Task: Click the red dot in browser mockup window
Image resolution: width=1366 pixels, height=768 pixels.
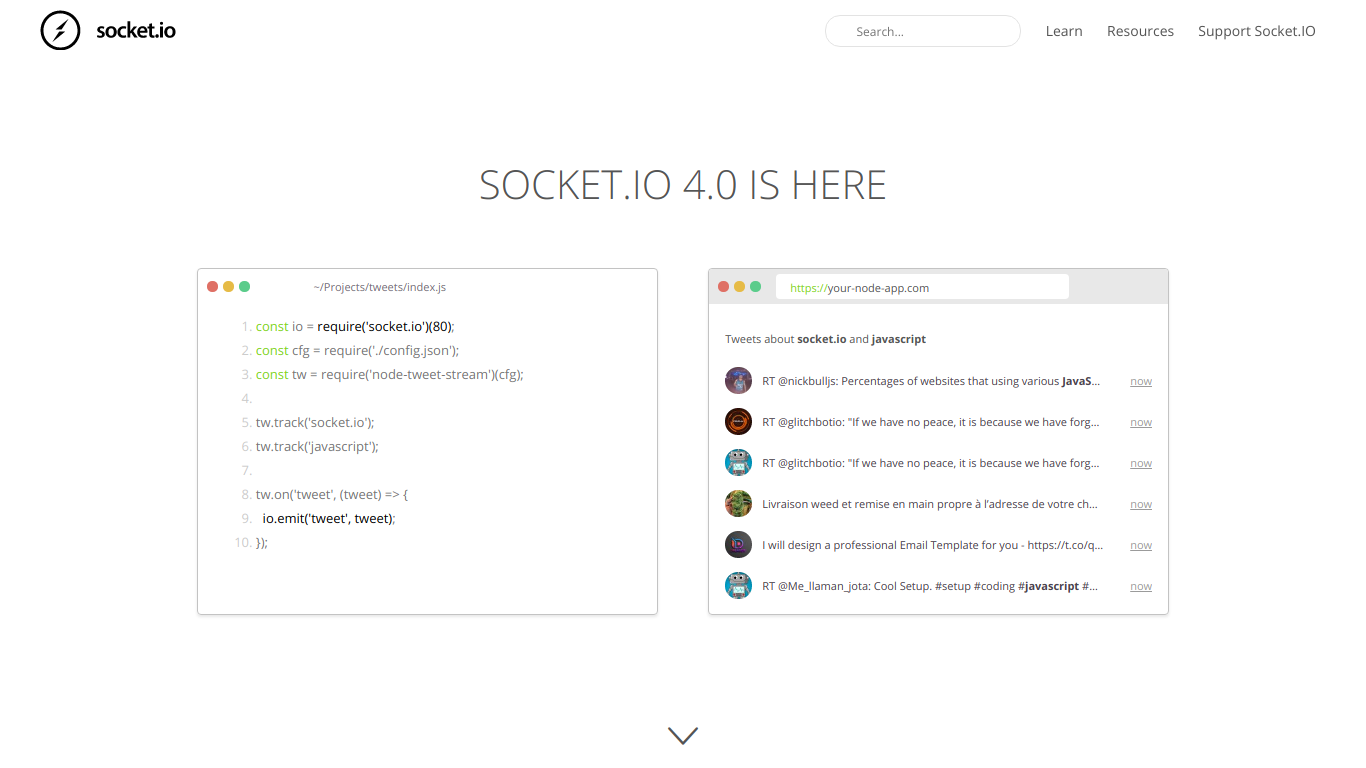Action: 723,286
